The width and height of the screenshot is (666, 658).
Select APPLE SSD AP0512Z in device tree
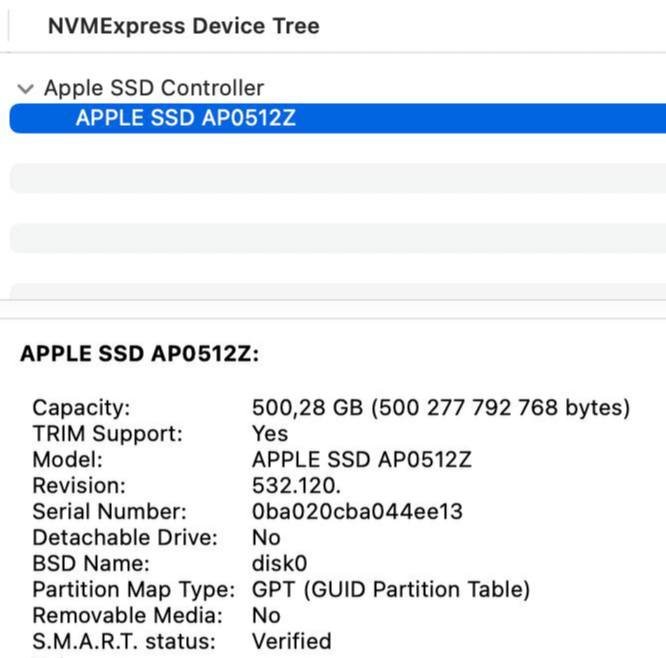click(338, 118)
